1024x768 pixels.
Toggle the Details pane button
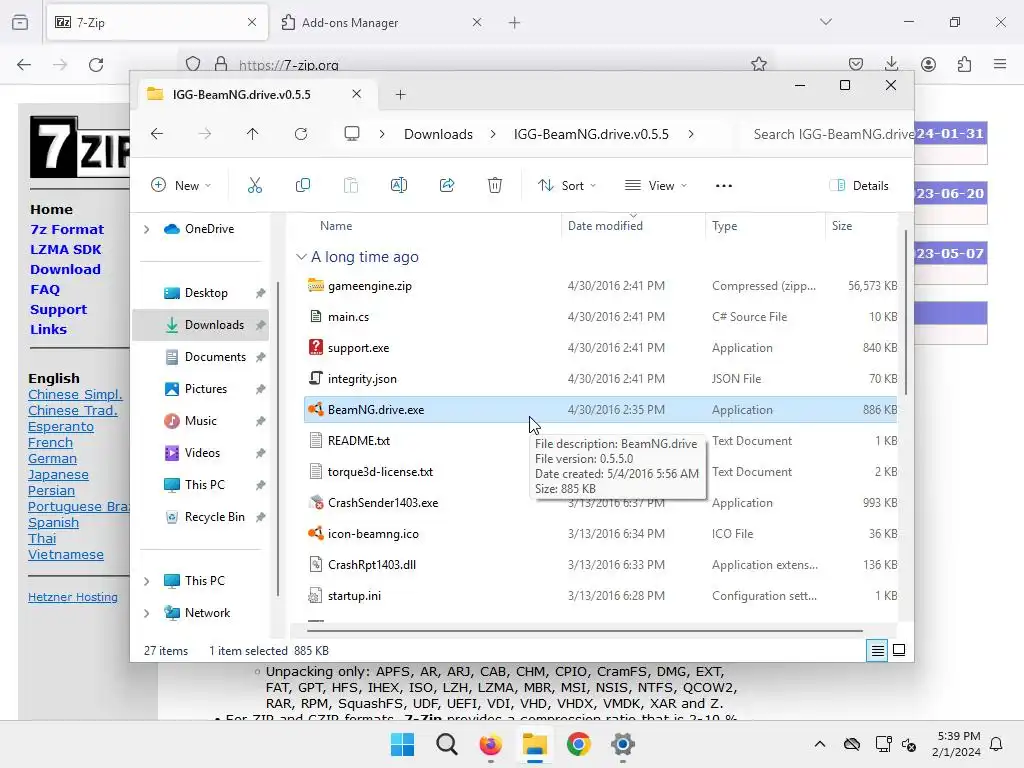pyautogui.click(x=859, y=185)
